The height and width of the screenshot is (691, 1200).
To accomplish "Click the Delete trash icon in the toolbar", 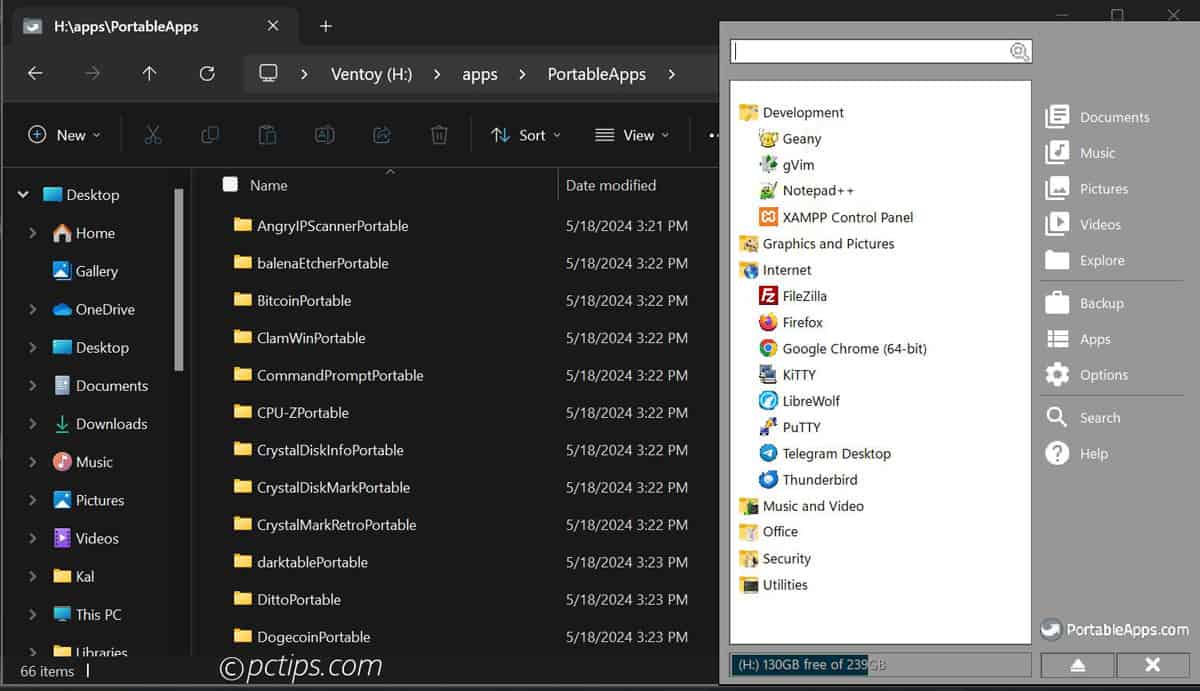I will click(x=439, y=135).
